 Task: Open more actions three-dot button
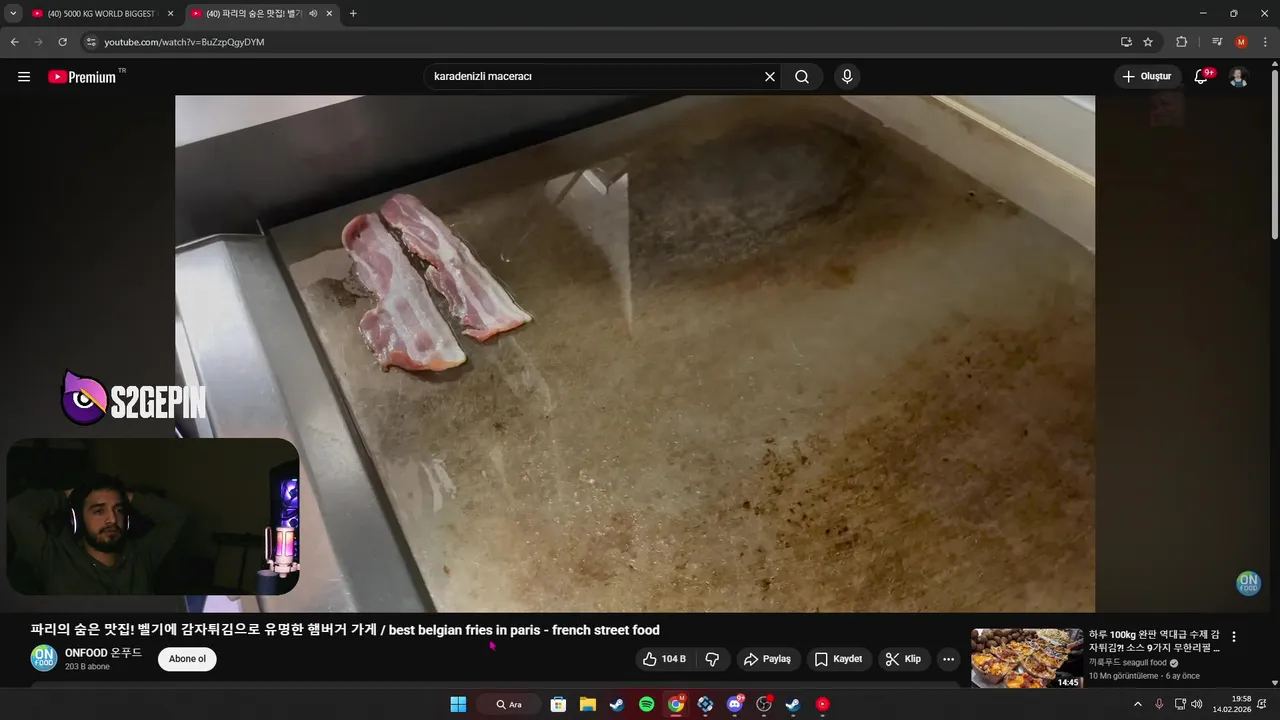click(948, 659)
